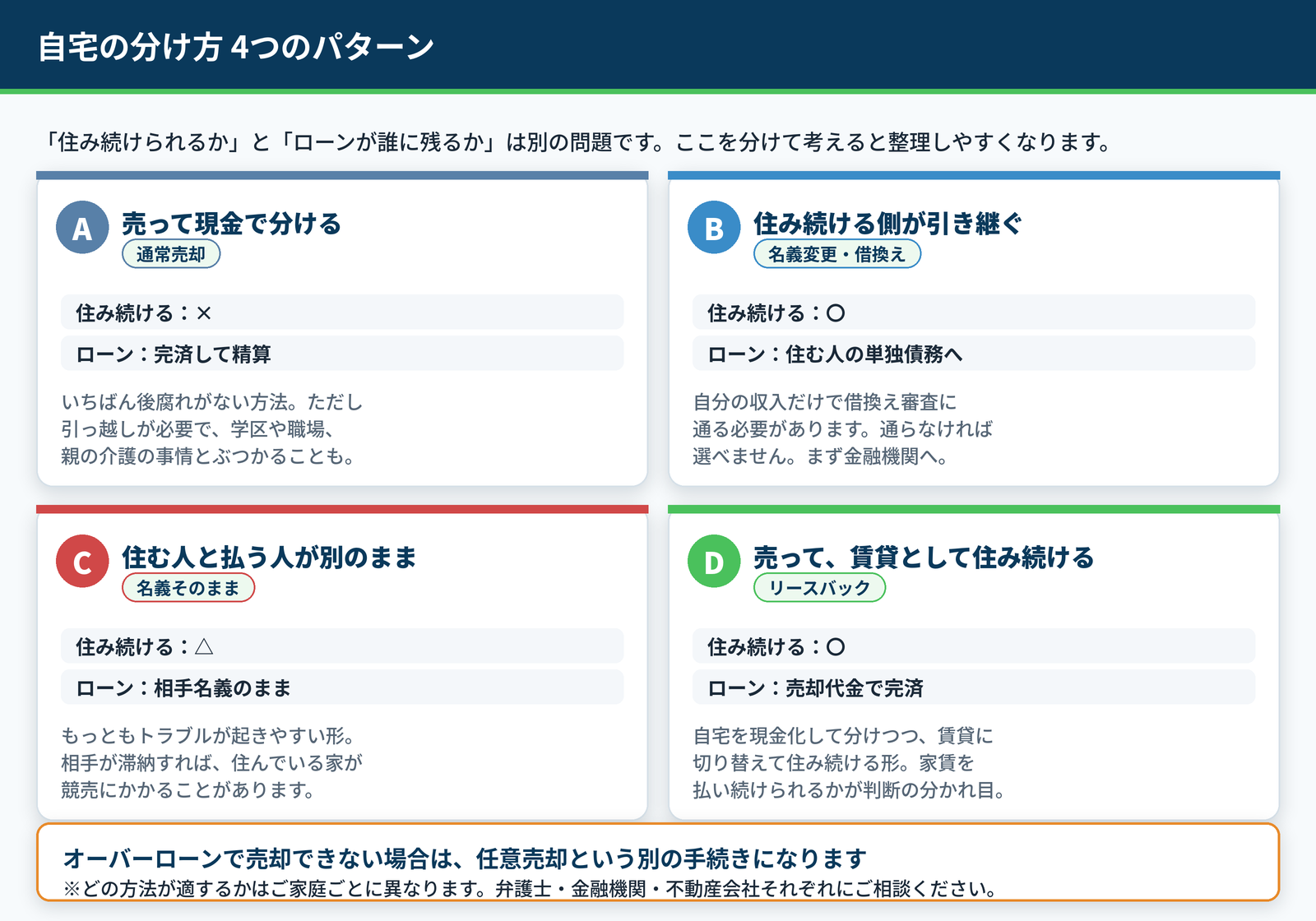Click the blue-gray circle A badge
Viewport: 1316px width, 921px height.
(82, 227)
